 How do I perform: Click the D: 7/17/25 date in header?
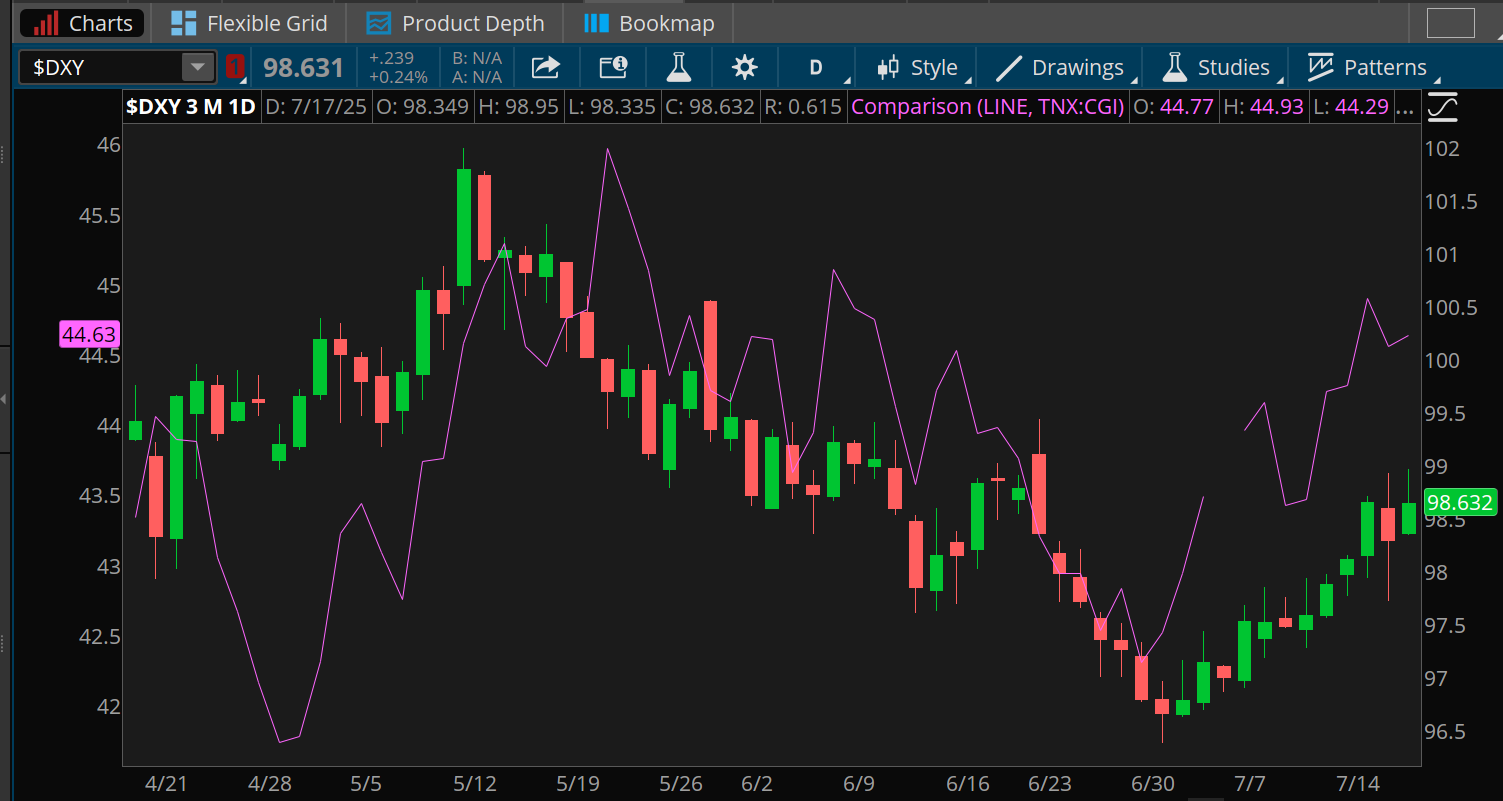pos(315,106)
